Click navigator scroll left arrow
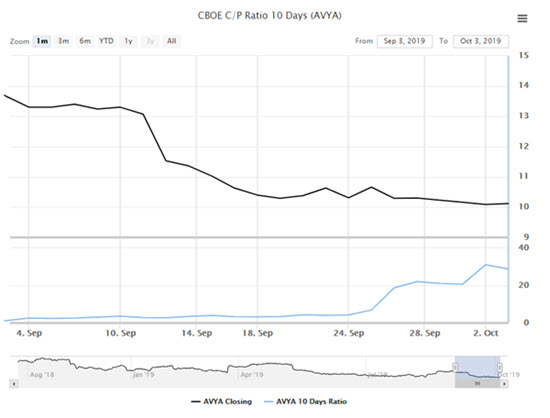550x418 pixels. click(14, 384)
